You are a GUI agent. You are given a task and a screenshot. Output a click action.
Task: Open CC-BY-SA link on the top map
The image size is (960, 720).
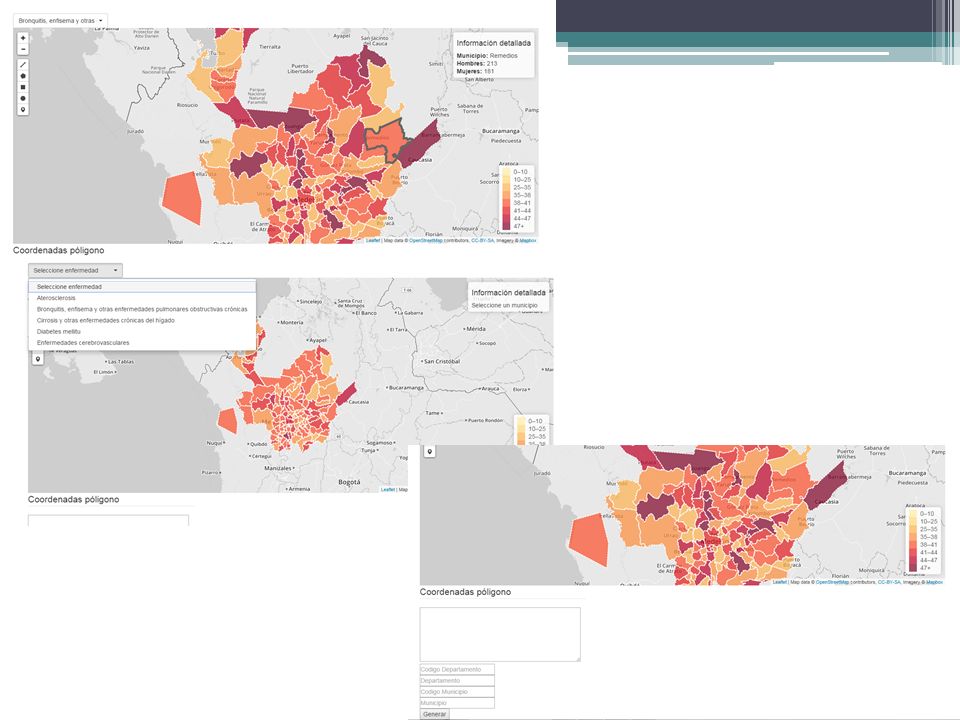pos(482,241)
